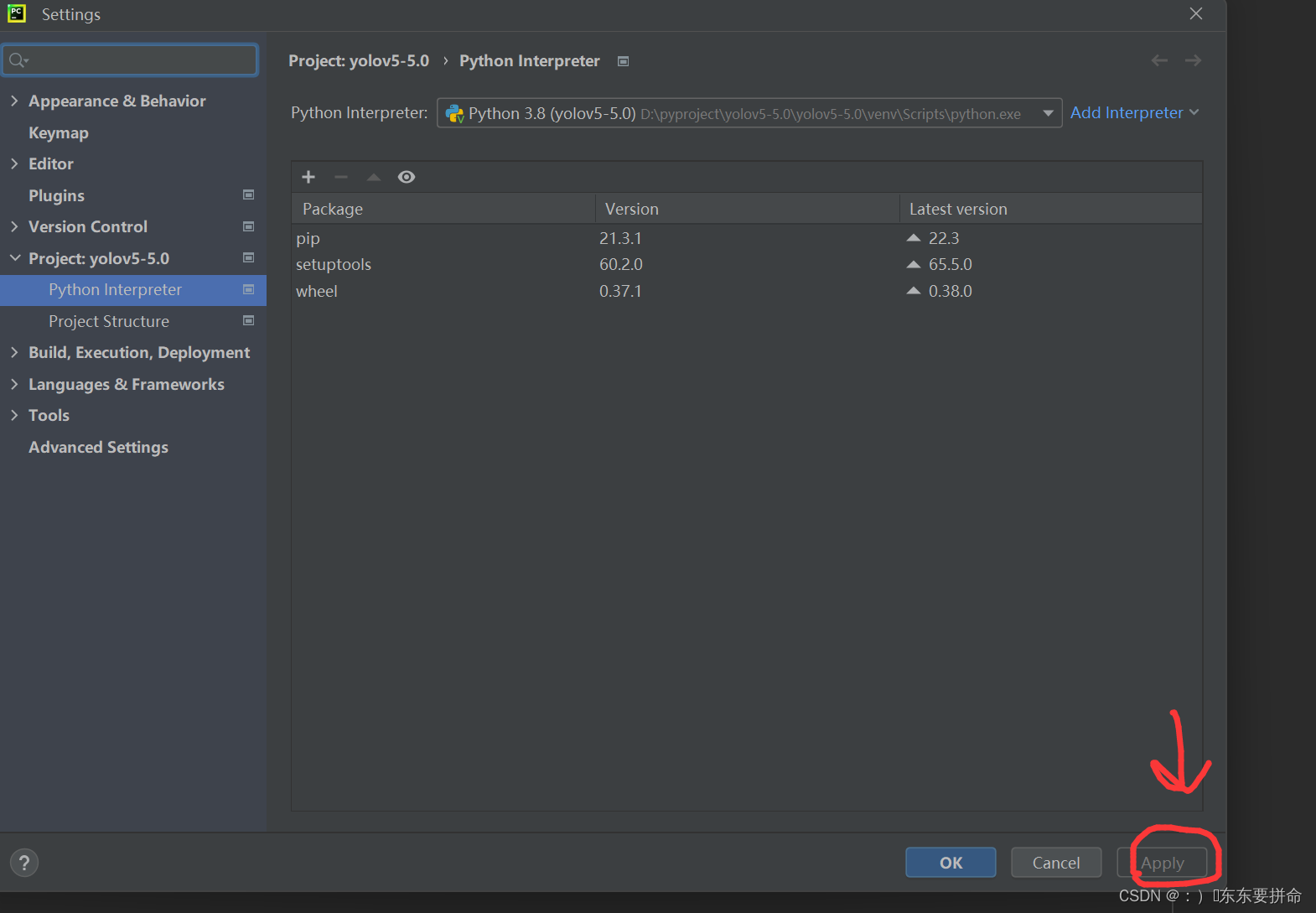1316x913 pixels.
Task: Click the upgrade arrow for pip
Action: coord(914,238)
